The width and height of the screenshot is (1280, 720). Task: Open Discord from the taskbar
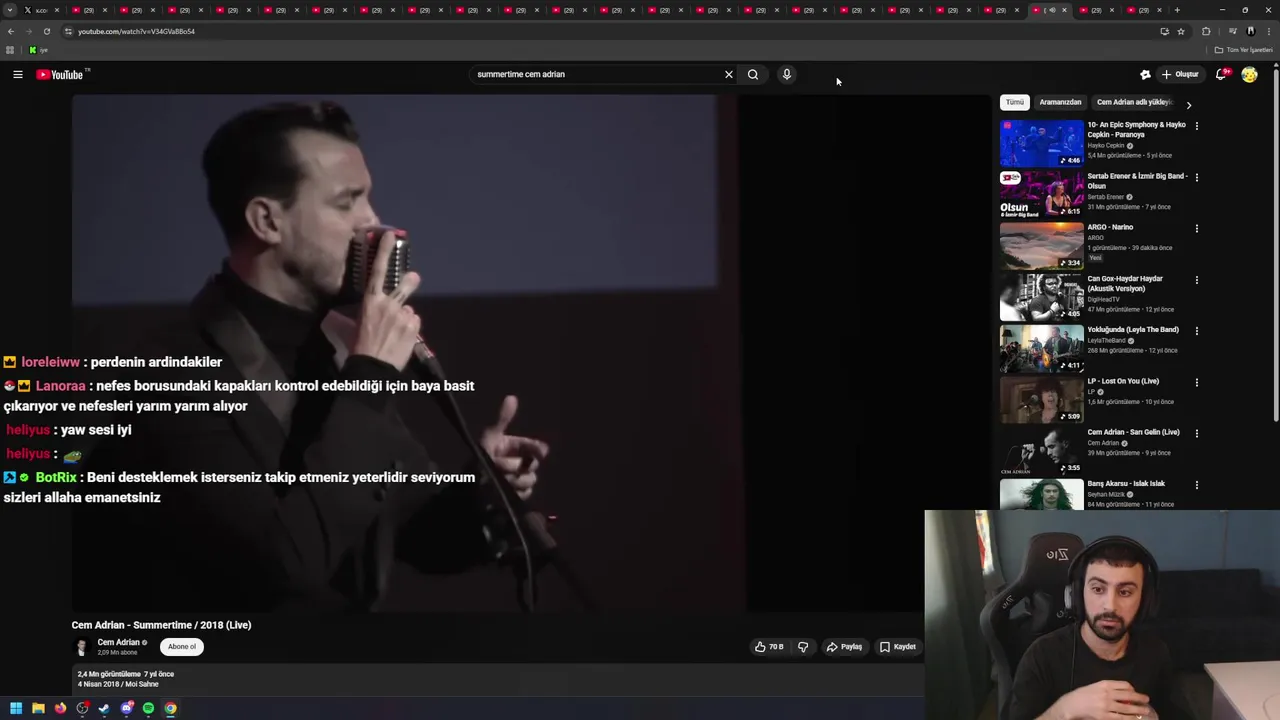coord(127,708)
